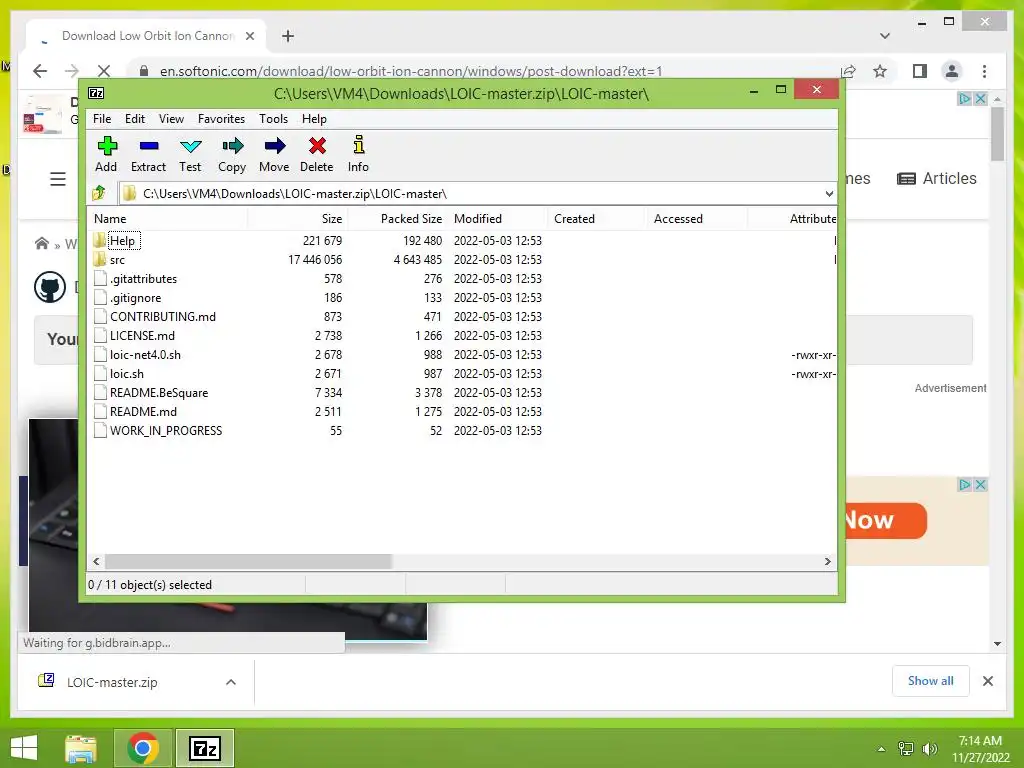Click the Add toolbar icon in 7-Zip

pos(106,146)
